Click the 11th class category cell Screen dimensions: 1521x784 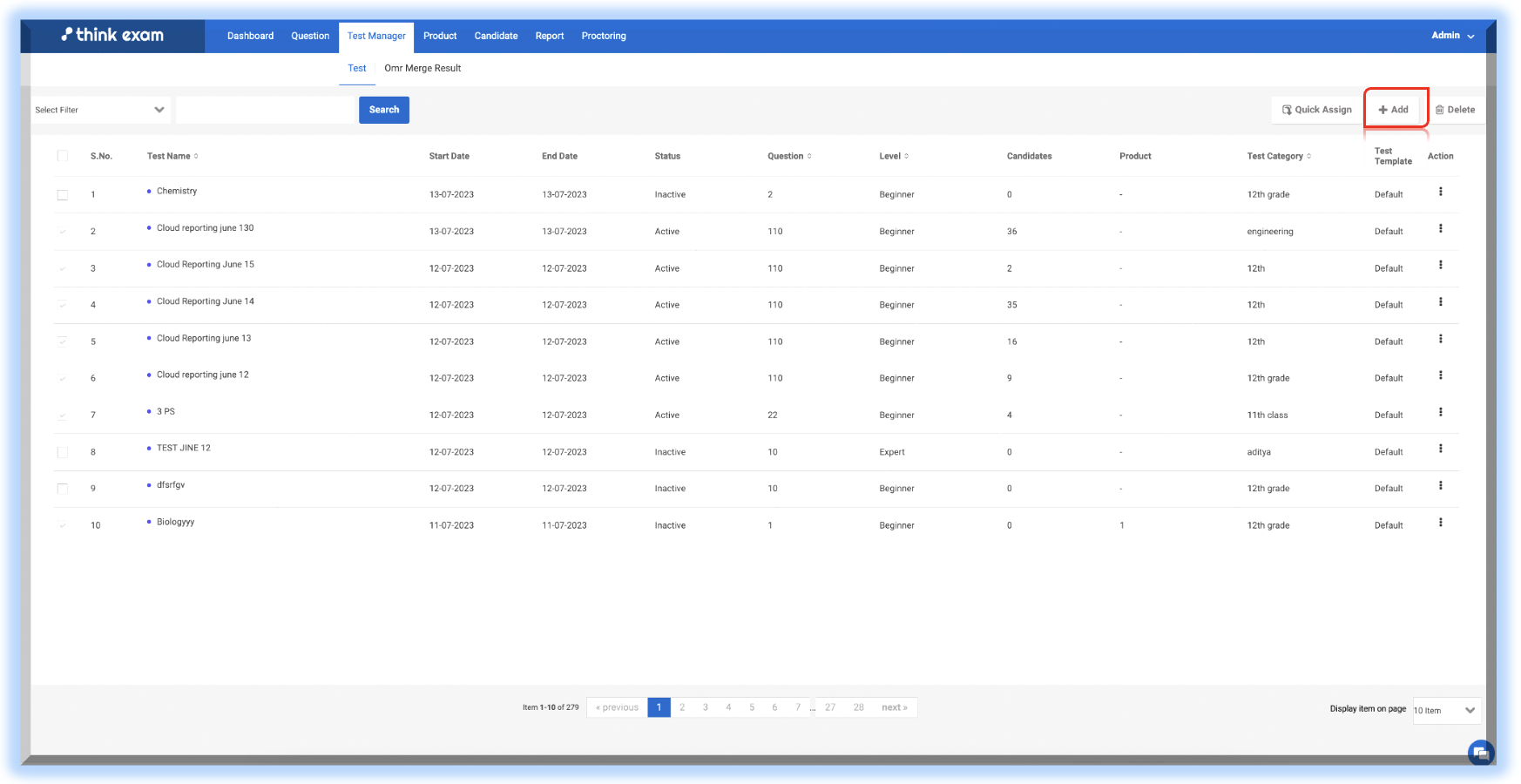point(1267,416)
